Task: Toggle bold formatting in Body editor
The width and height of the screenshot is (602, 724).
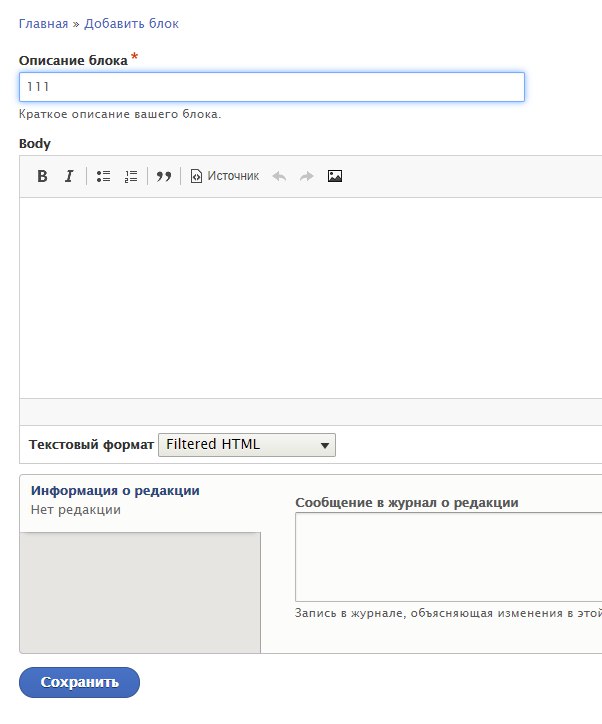Action: [x=42, y=176]
